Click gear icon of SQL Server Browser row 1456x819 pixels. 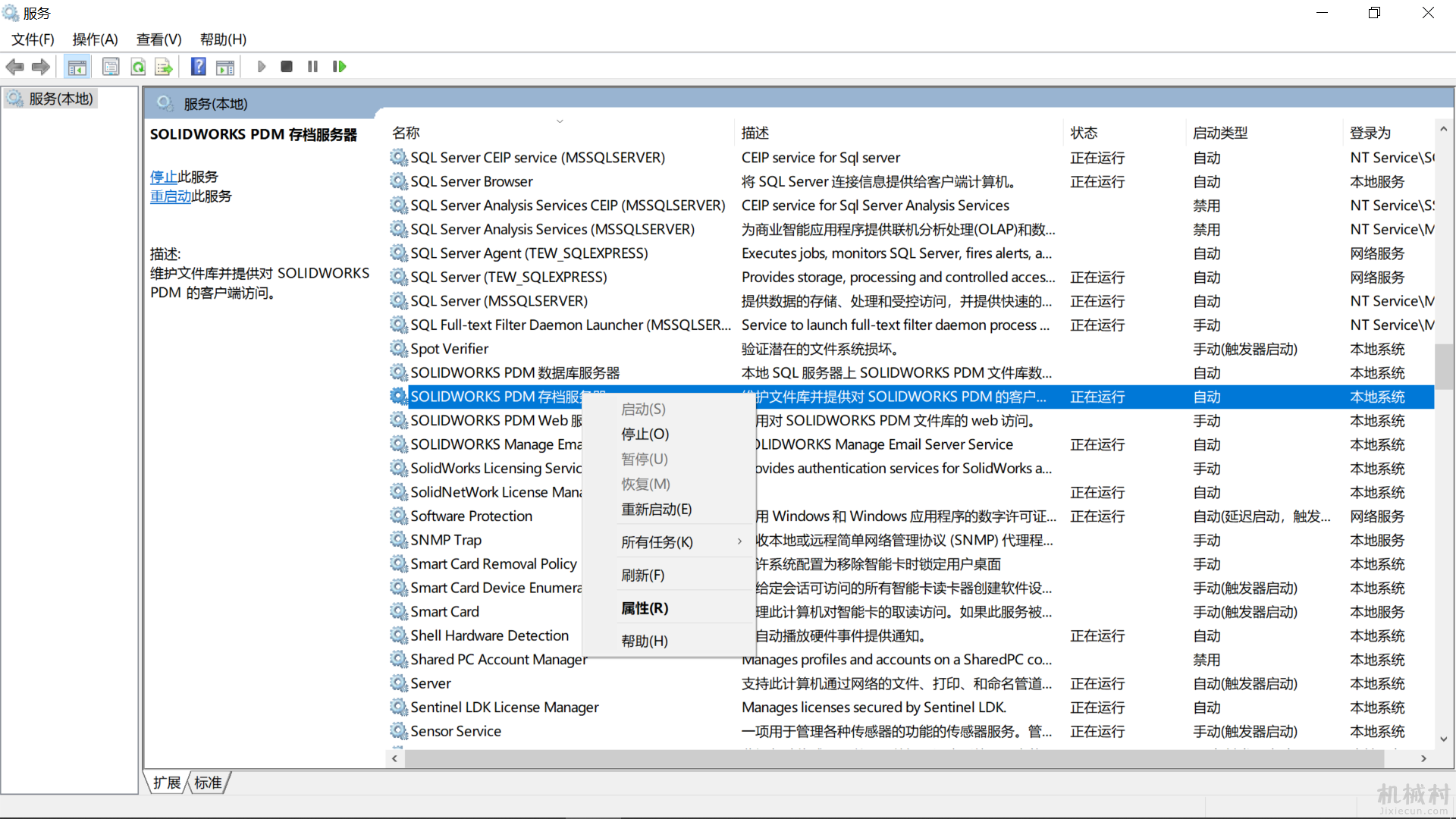399,181
